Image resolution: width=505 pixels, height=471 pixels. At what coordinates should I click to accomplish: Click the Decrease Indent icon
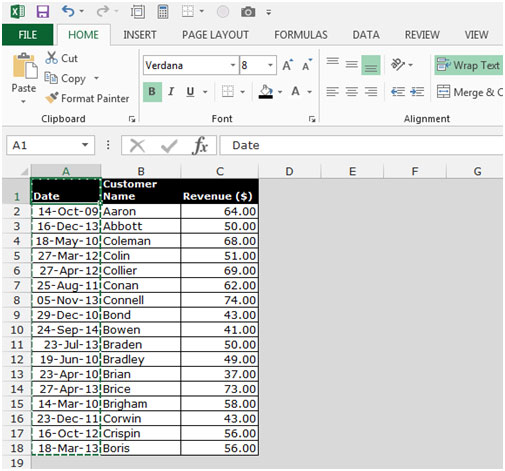398,91
